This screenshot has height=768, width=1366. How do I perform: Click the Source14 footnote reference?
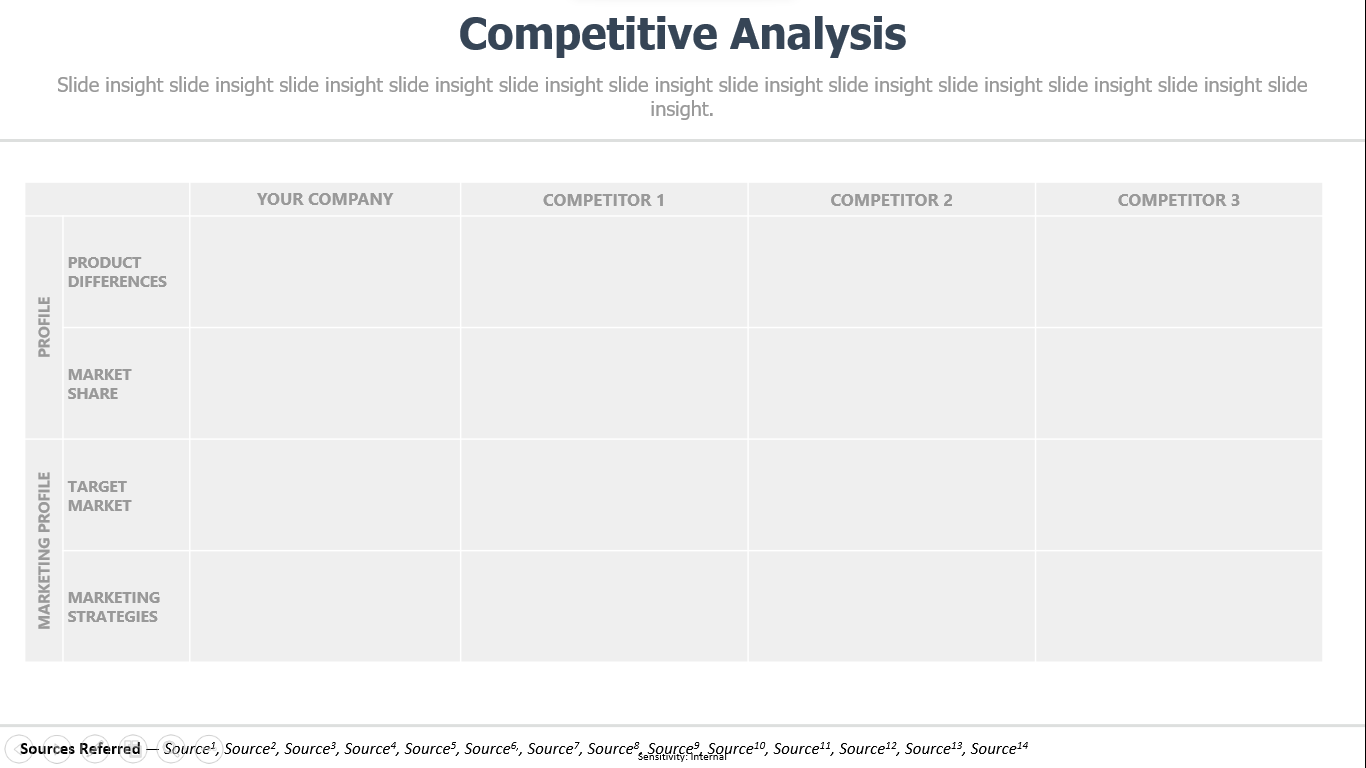coord(999,748)
